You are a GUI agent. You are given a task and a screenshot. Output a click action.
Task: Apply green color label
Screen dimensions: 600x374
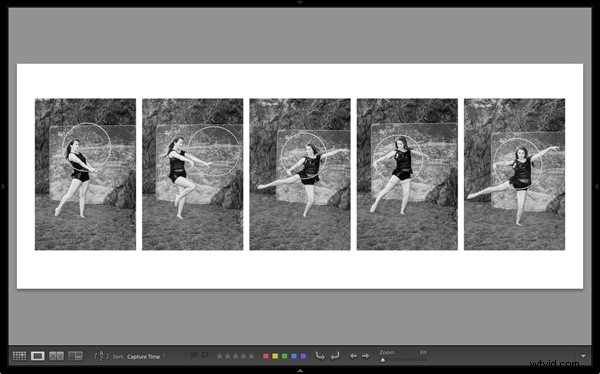coord(284,356)
